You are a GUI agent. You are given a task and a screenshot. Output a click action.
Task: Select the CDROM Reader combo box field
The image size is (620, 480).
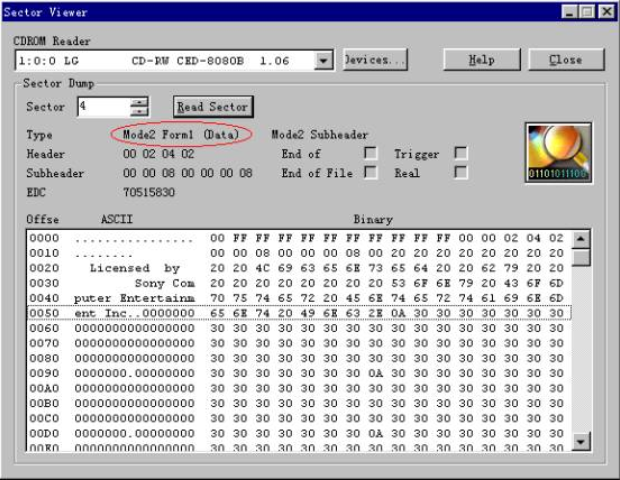tap(174, 60)
